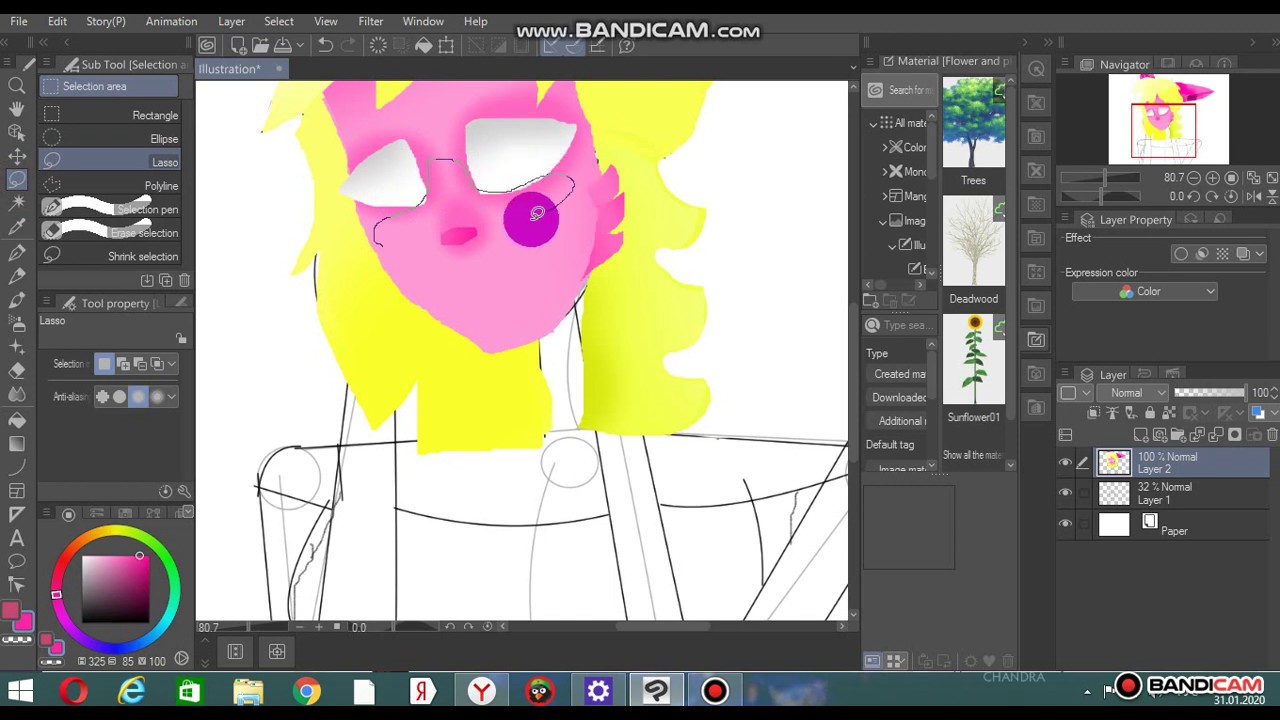This screenshot has width=1280, height=720.
Task: Hide Paper layer via eye icon
Action: coord(1065,524)
